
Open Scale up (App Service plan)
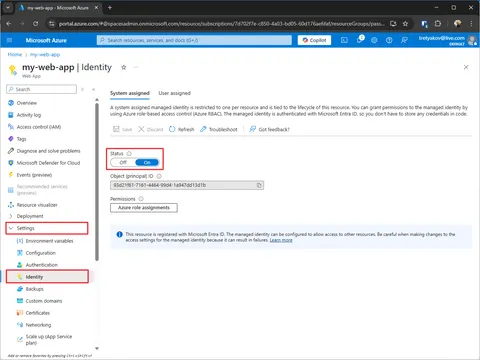point(49,340)
